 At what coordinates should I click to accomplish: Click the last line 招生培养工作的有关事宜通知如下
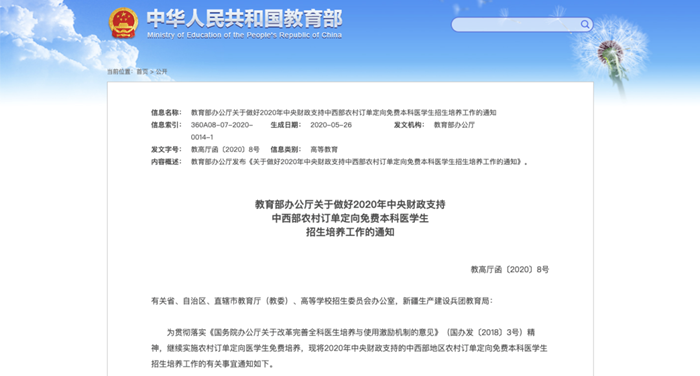pos(212,364)
